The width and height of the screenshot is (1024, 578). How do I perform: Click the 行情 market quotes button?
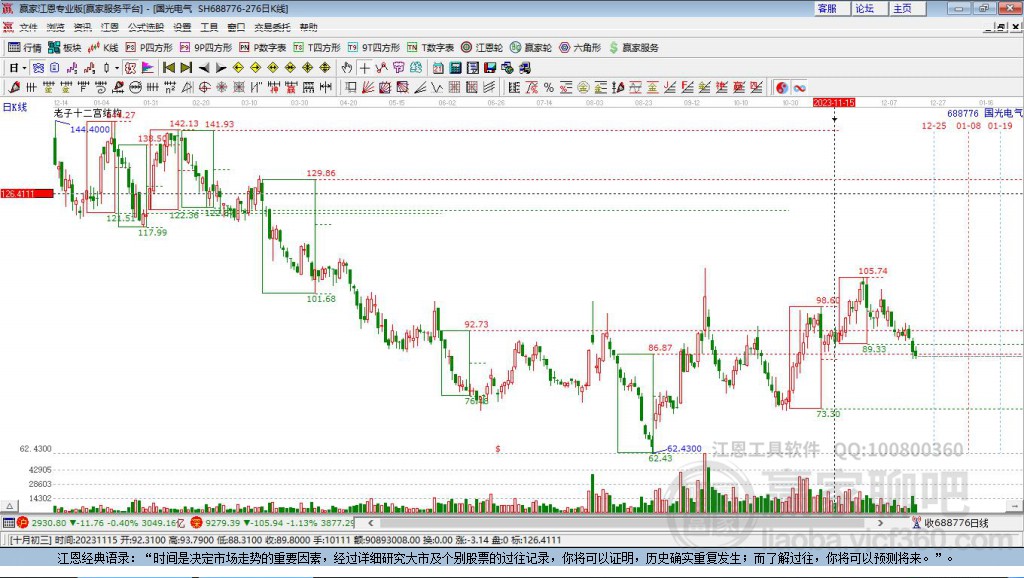[x=25, y=48]
